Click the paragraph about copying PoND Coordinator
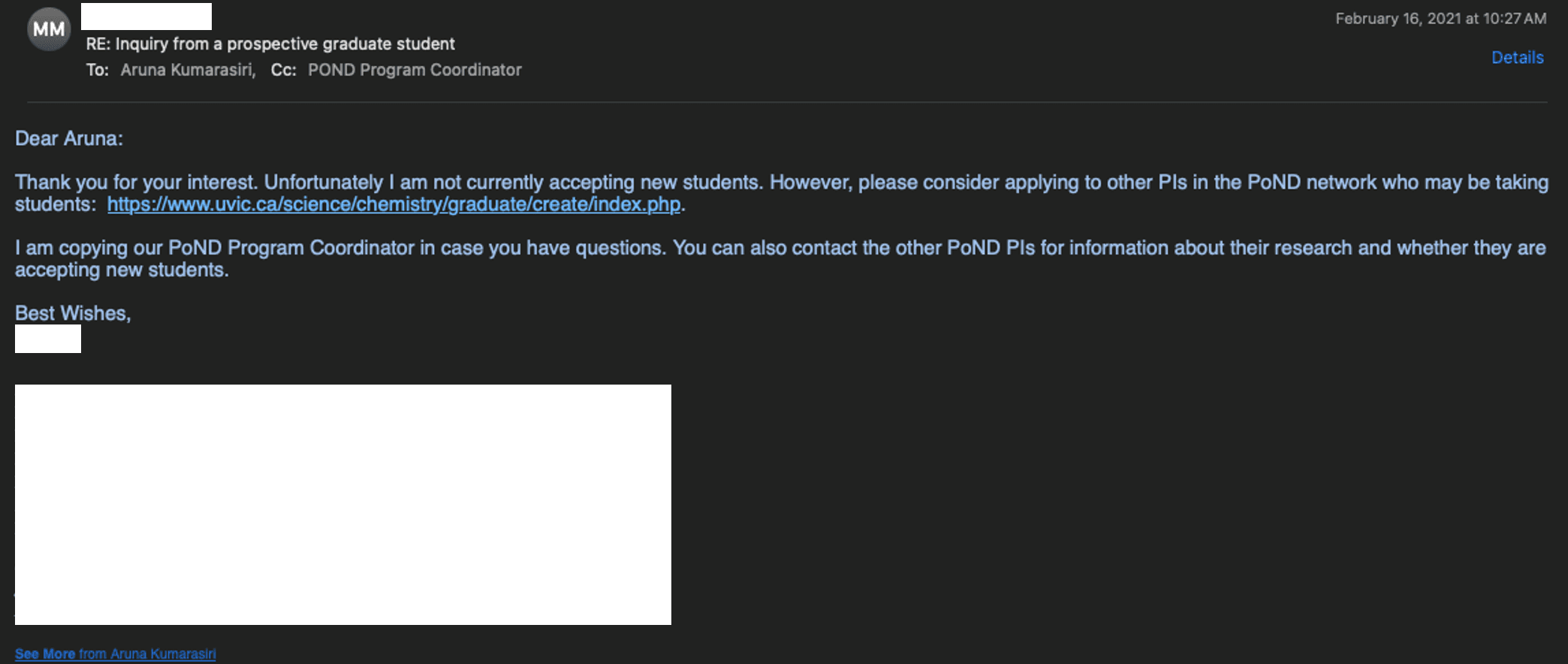Viewport: 1568px width, 664px height. (x=780, y=258)
